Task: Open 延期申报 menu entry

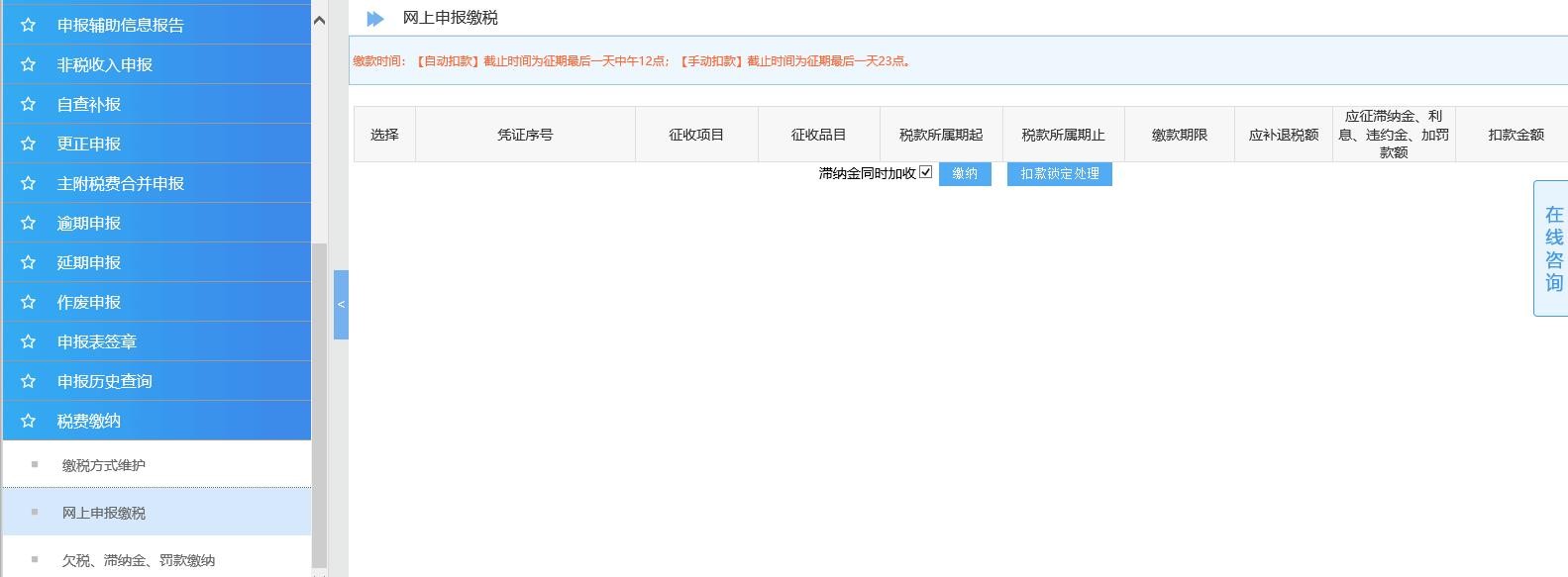Action: (89, 262)
